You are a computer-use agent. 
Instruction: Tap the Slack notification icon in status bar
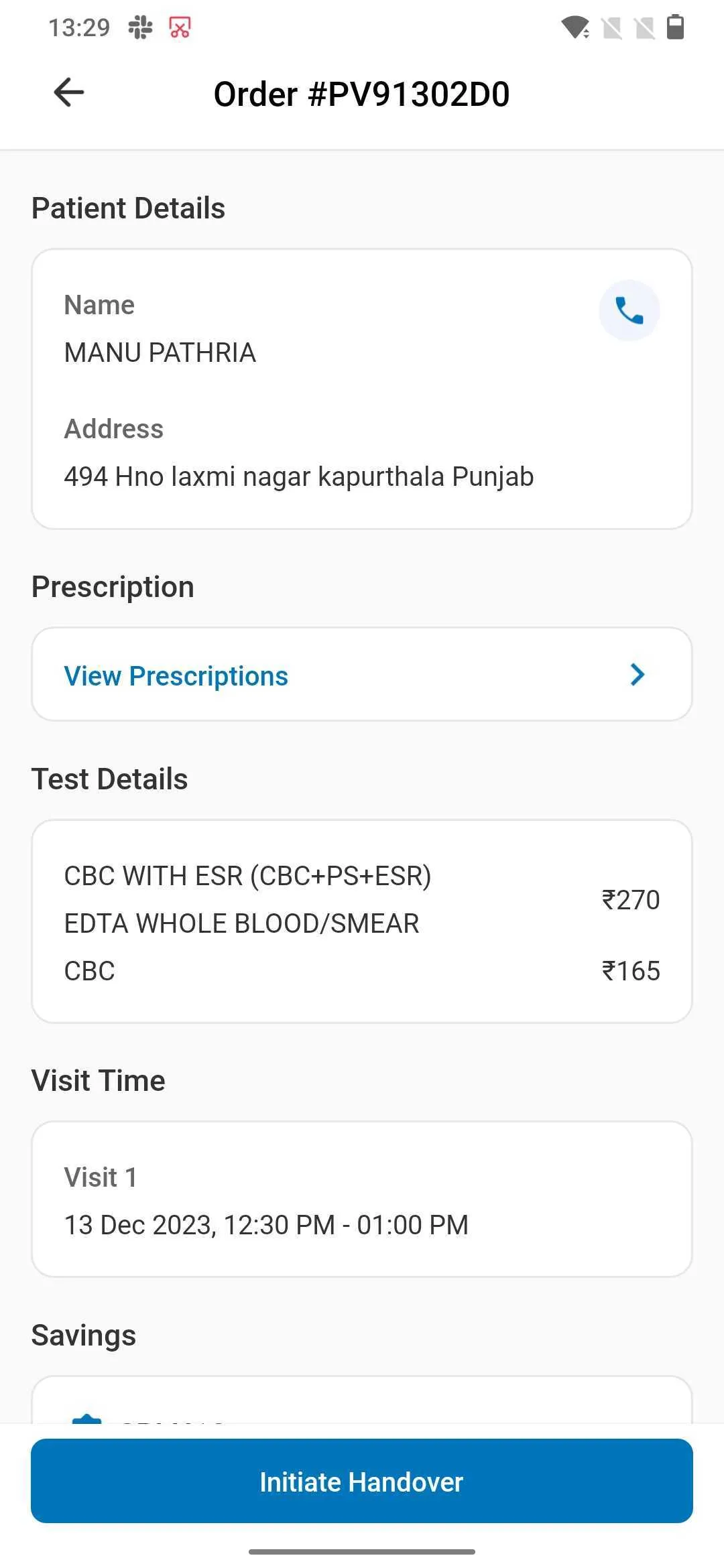[x=141, y=27]
